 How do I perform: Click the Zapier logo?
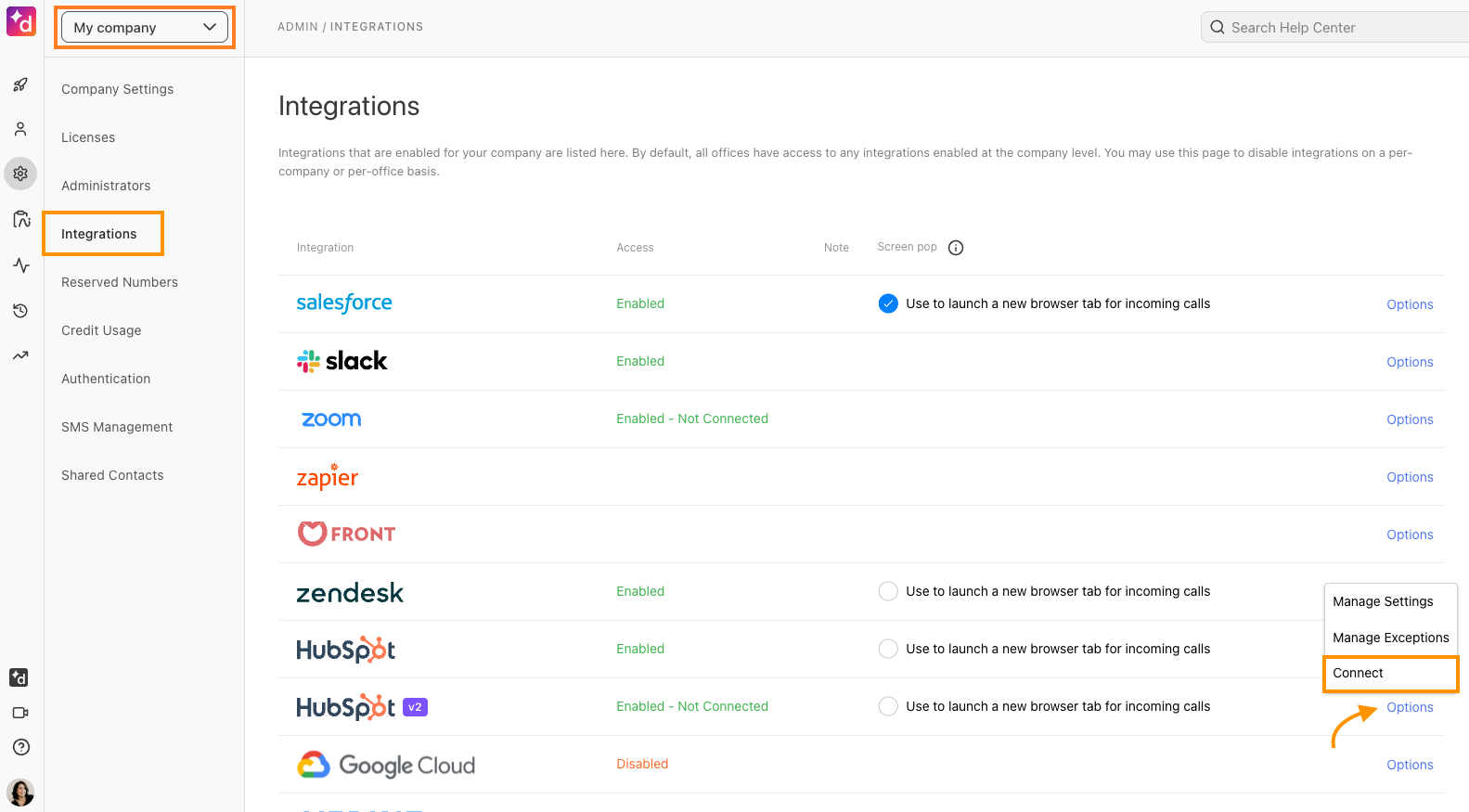point(327,476)
